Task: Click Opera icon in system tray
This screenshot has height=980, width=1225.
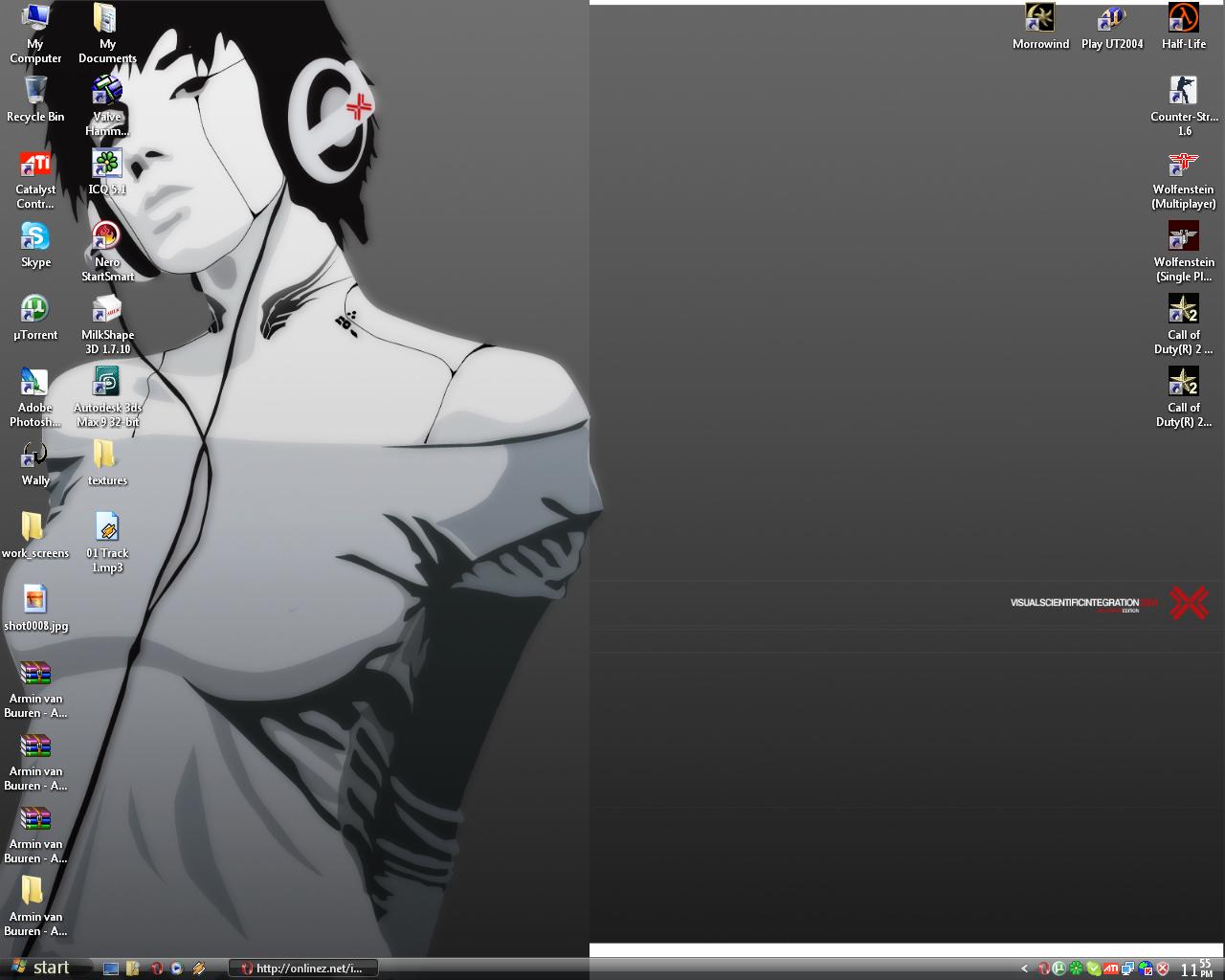Action: tap(1044, 969)
